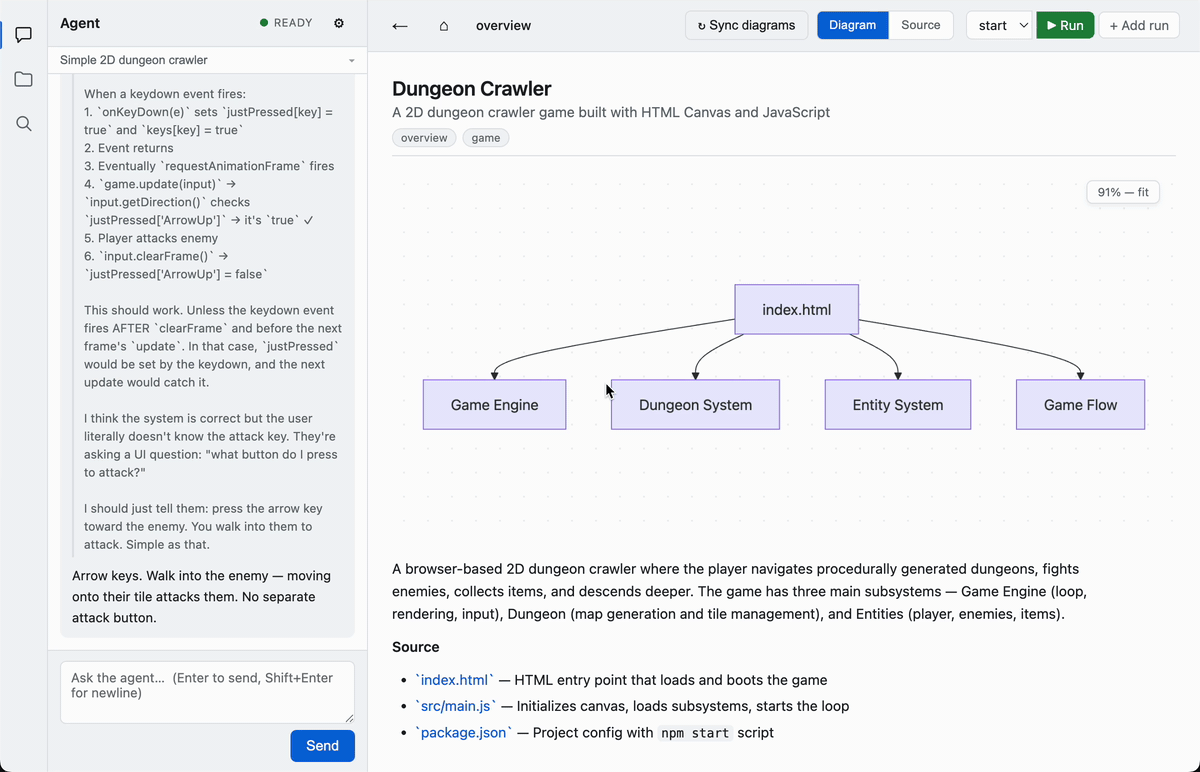Select the Dungeon System diagram node
This screenshot has width=1200, height=772.
[x=695, y=405]
